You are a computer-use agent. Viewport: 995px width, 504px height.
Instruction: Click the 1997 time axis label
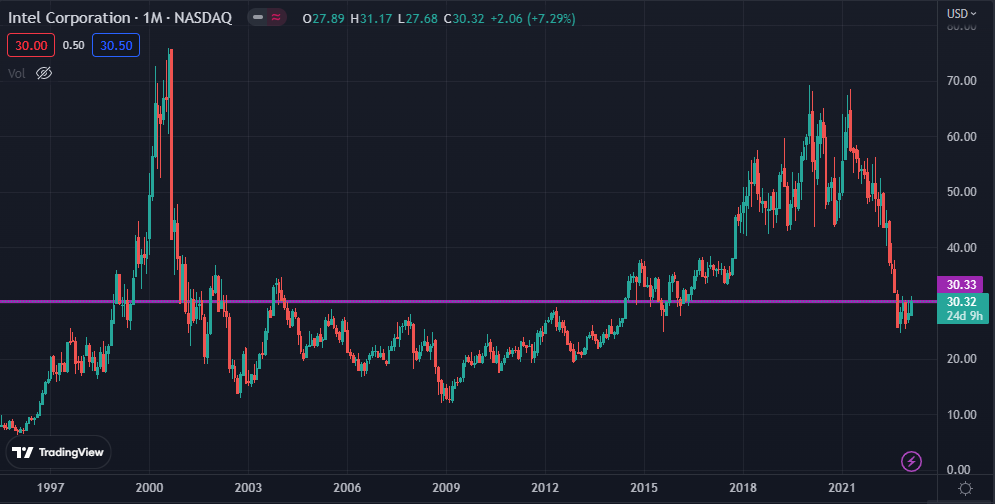pyautogui.click(x=50, y=488)
